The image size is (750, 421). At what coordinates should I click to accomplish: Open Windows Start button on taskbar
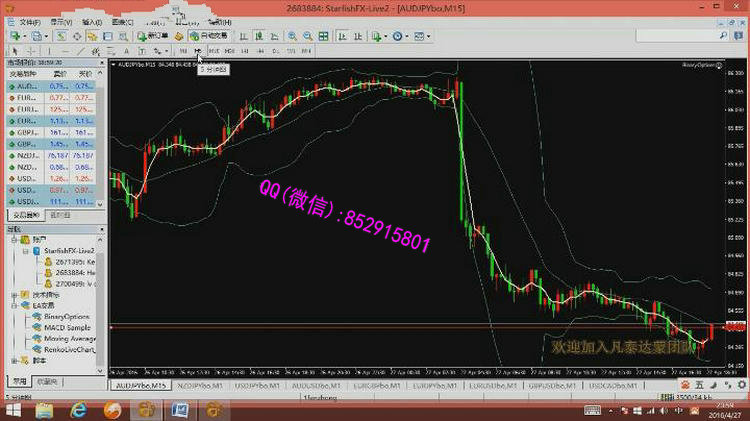point(17,410)
